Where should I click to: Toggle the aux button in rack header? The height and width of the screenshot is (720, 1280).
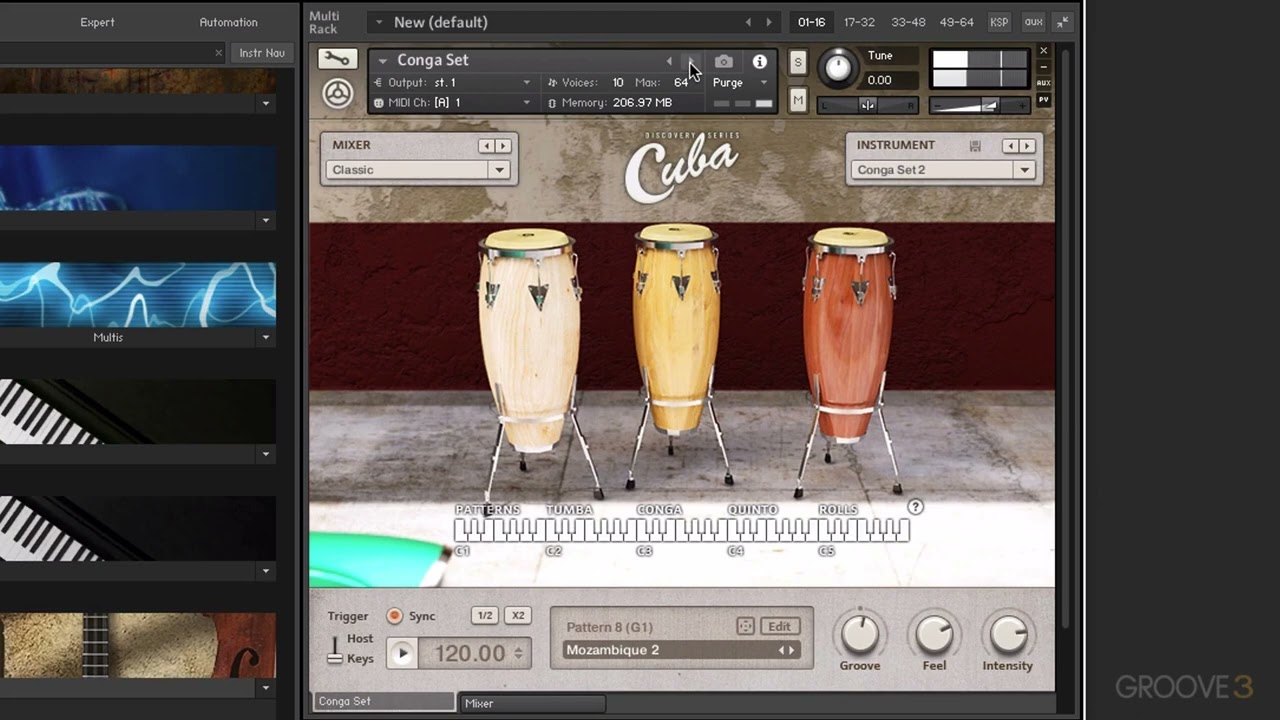point(1034,22)
